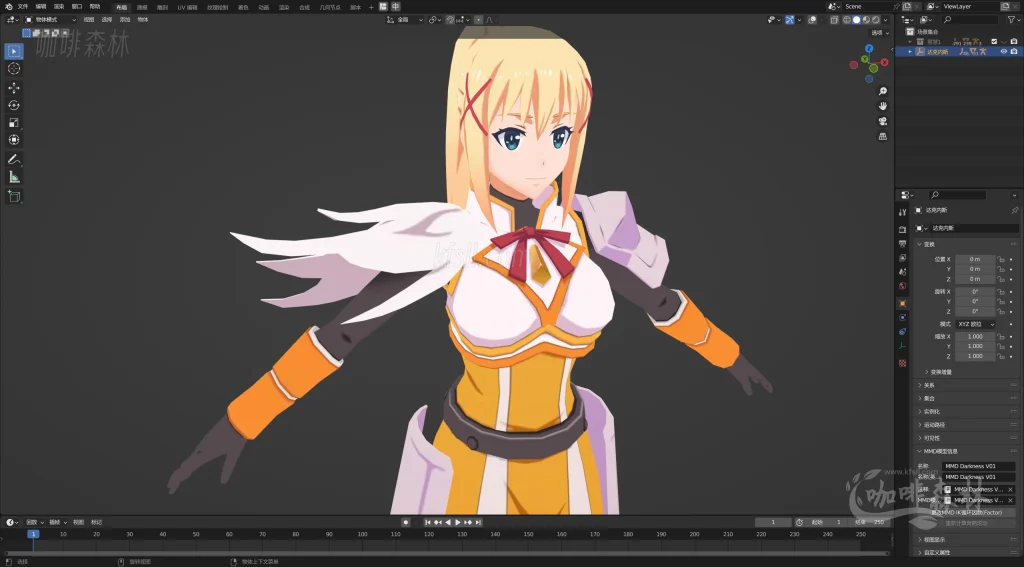The height and width of the screenshot is (567, 1024).
Task: Toggle viewport gizmos display
Action: coord(790,20)
